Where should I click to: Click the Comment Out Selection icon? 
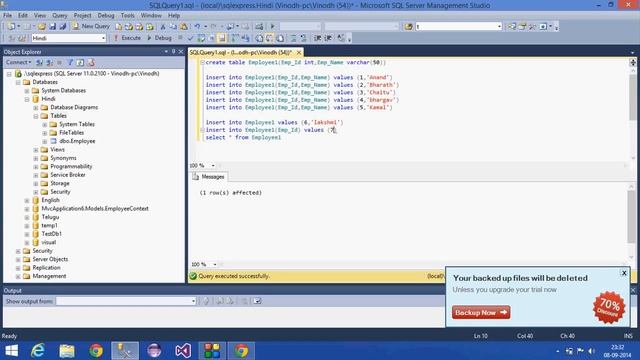tap(293, 38)
